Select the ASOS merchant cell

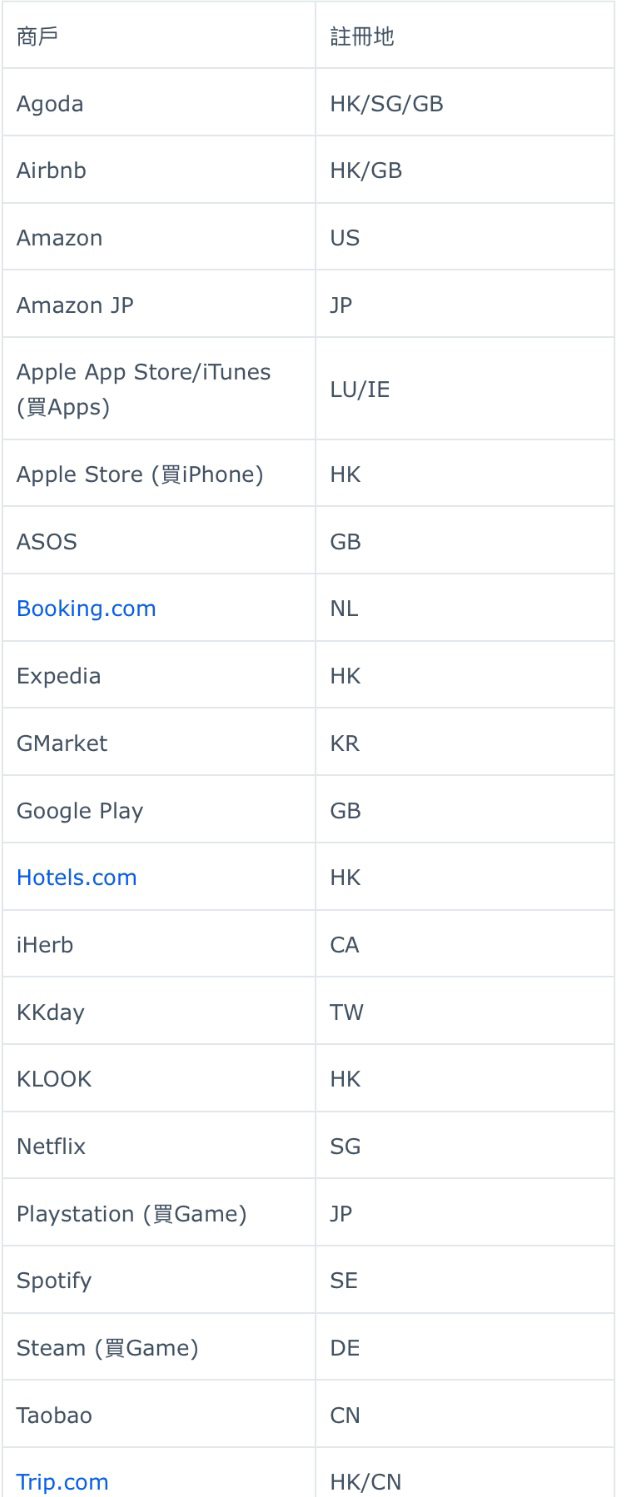(158, 541)
